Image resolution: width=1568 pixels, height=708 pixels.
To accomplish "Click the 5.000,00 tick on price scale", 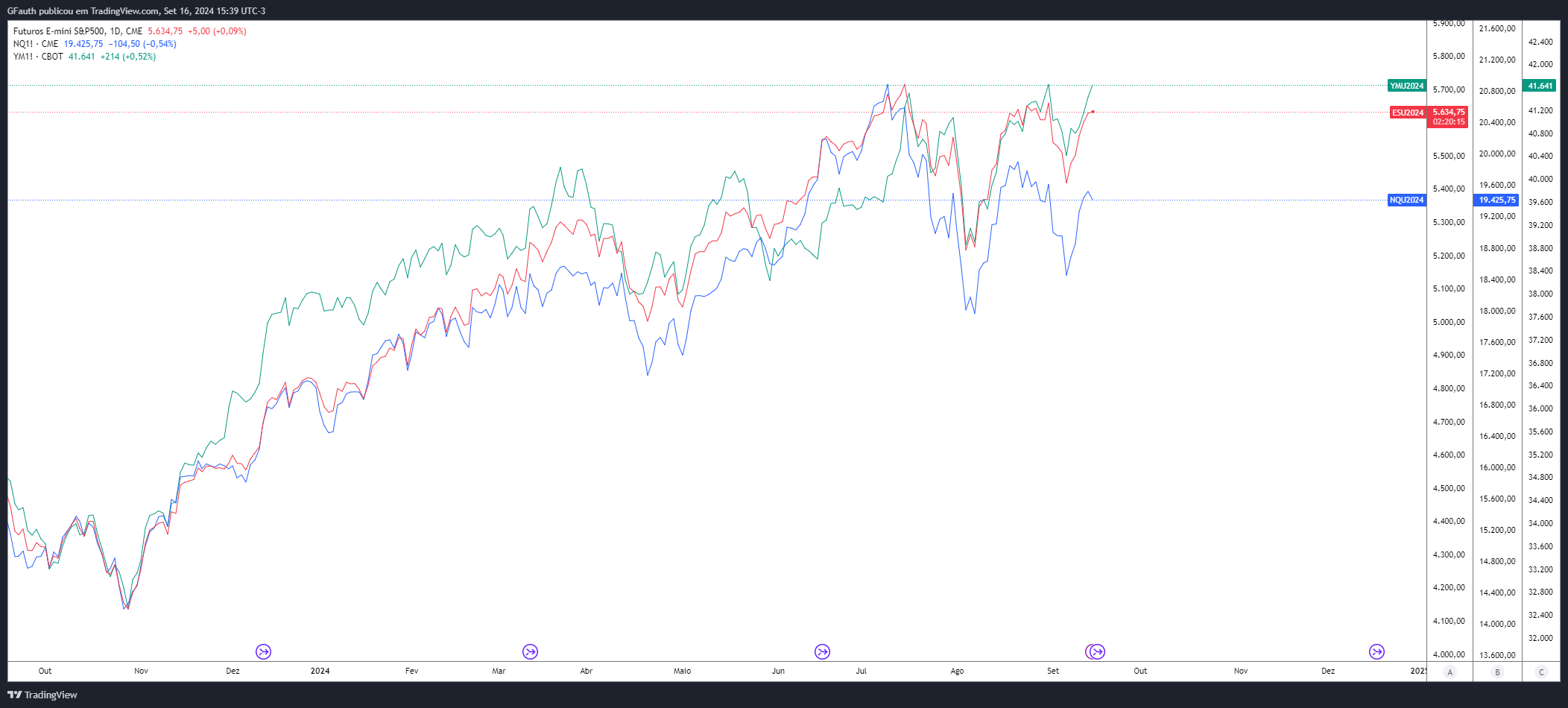I will [x=1449, y=322].
